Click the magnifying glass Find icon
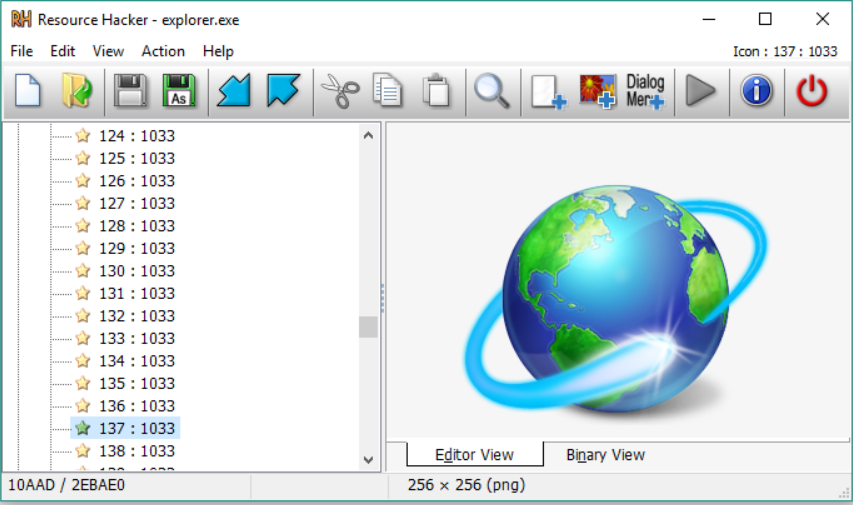The image size is (853, 505). (492, 91)
